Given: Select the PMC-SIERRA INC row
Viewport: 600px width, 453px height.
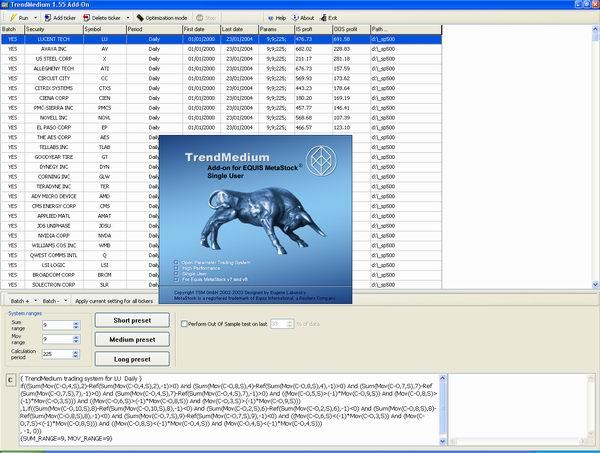Looking at the screenshot, I should coord(221,108).
